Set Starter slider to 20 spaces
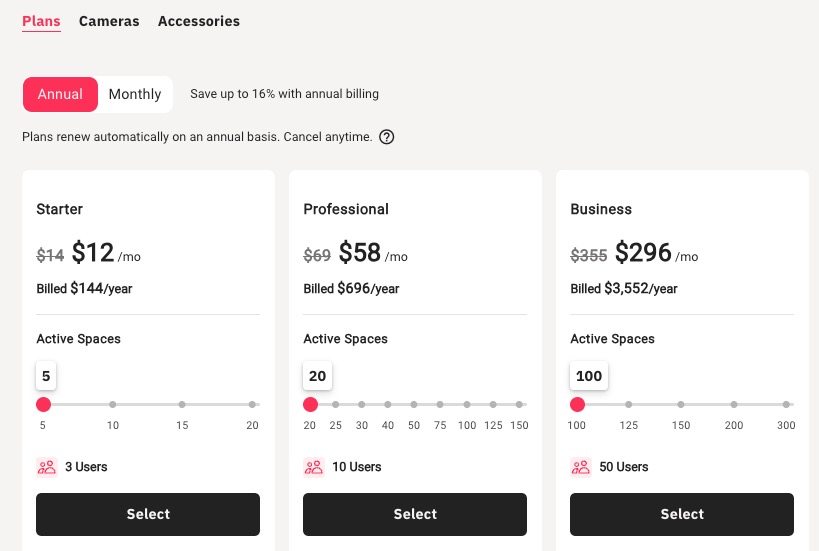Viewport: 819px width, 551px height. [252, 405]
